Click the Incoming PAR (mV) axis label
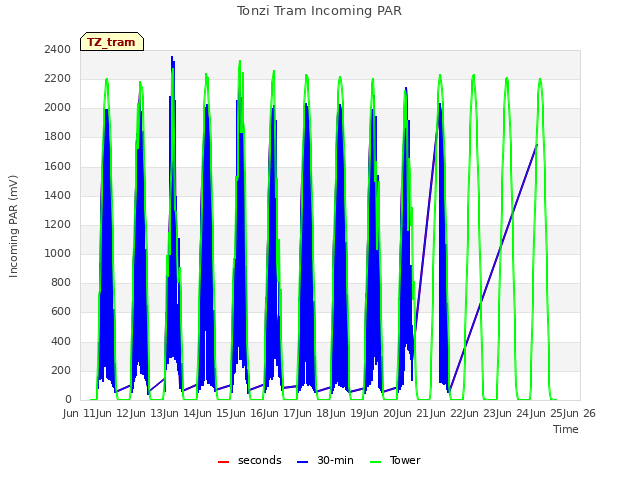Image resolution: width=640 pixels, height=480 pixels. [13, 227]
